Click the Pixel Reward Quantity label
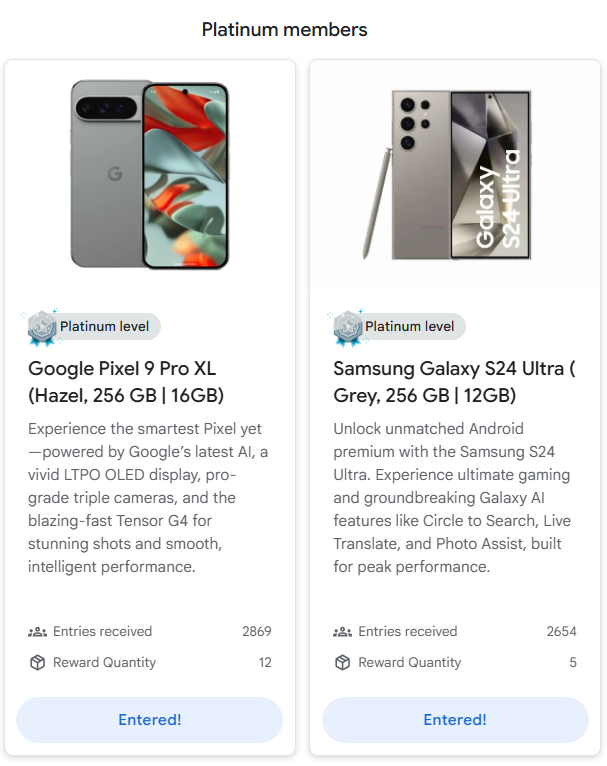The width and height of the screenshot is (607, 766). pyautogui.click(x=104, y=663)
